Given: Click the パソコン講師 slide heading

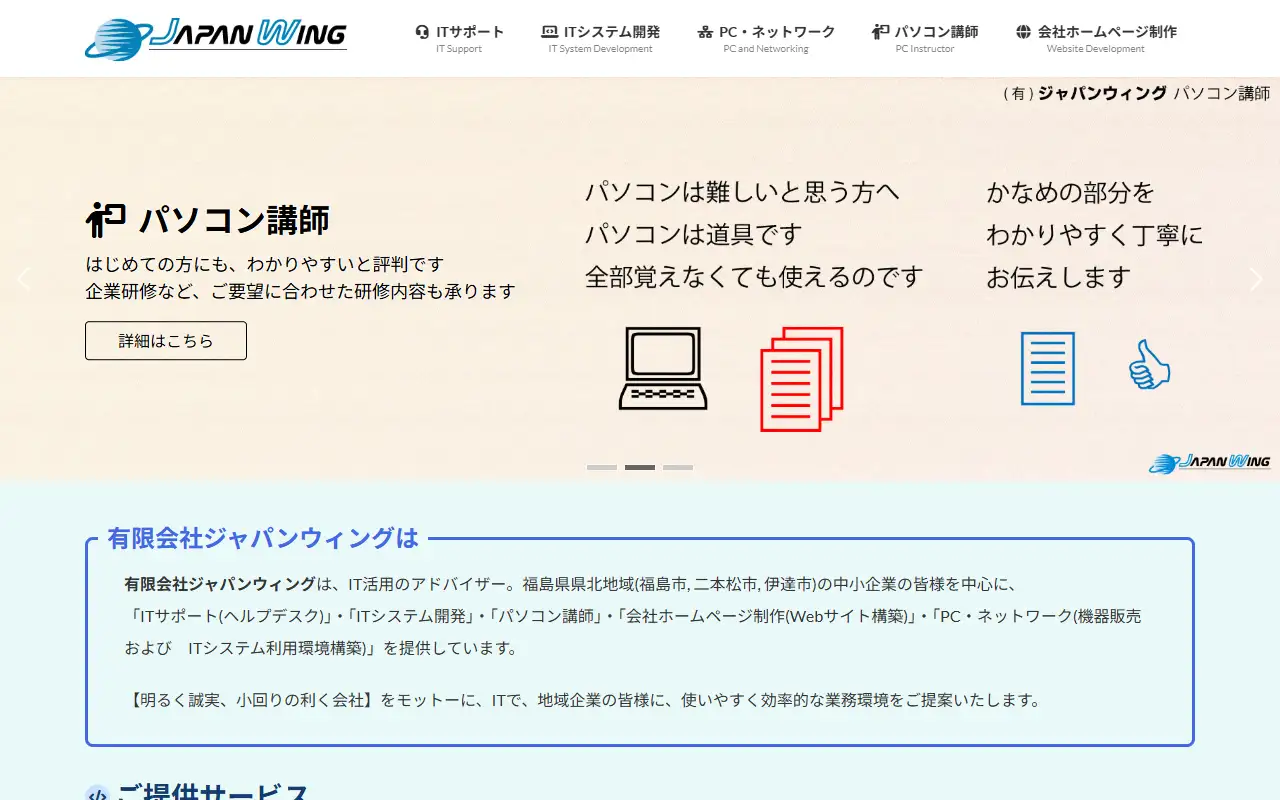Looking at the screenshot, I should 234,220.
